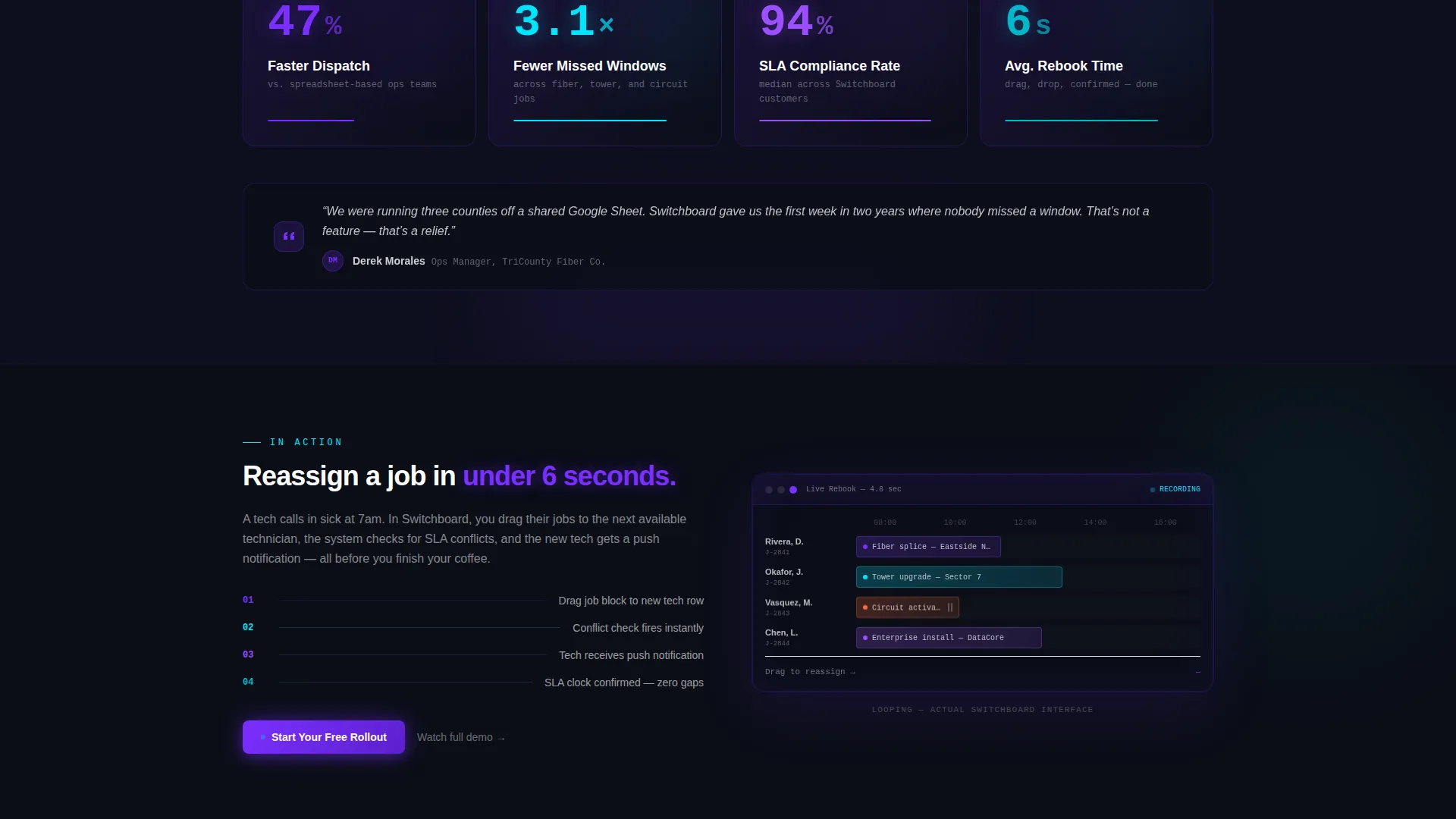Click the 10:00 timeline hour marker
The image size is (1456, 819).
pyautogui.click(x=955, y=522)
